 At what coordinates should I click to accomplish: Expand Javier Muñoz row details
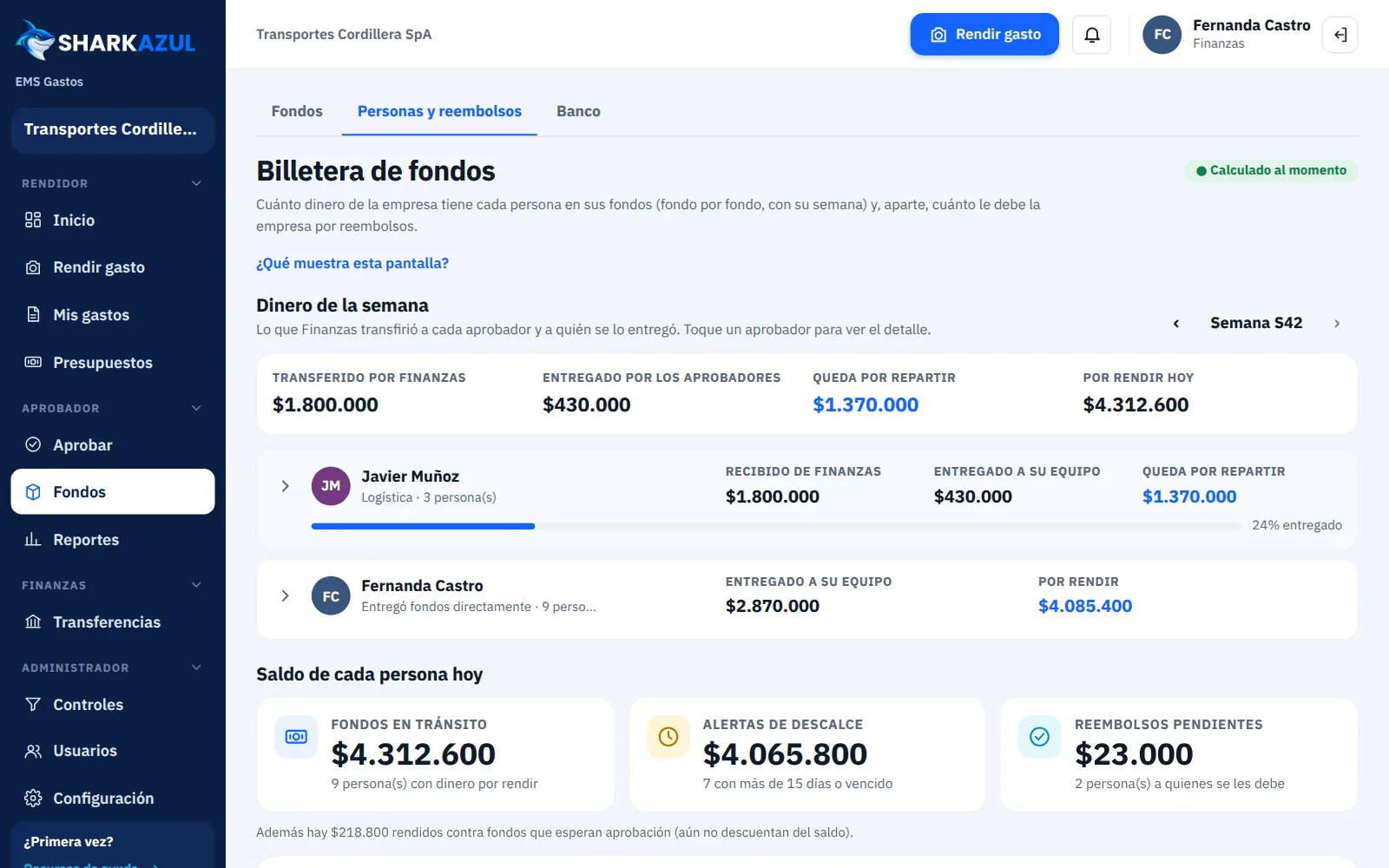[x=285, y=486]
